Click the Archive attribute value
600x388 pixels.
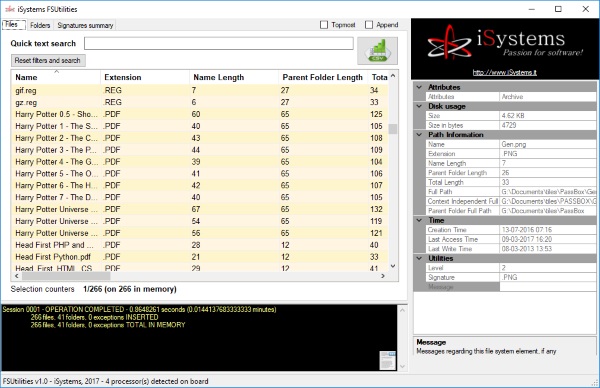(548, 96)
